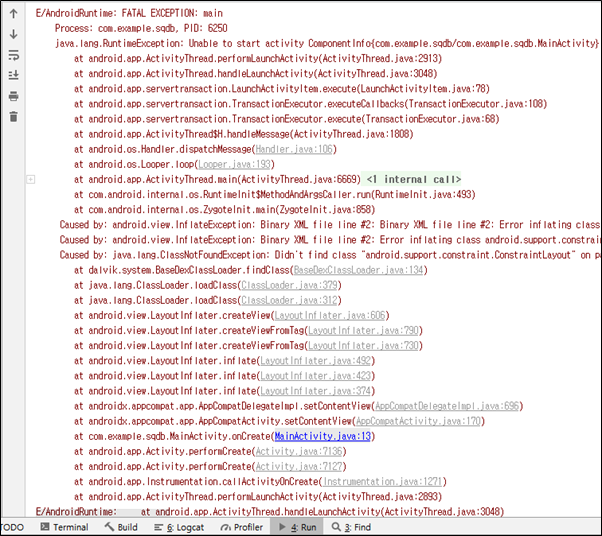The image size is (602, 536).
Task: Open the ClassLoader.java:312 link
Action: click(289, 300)
